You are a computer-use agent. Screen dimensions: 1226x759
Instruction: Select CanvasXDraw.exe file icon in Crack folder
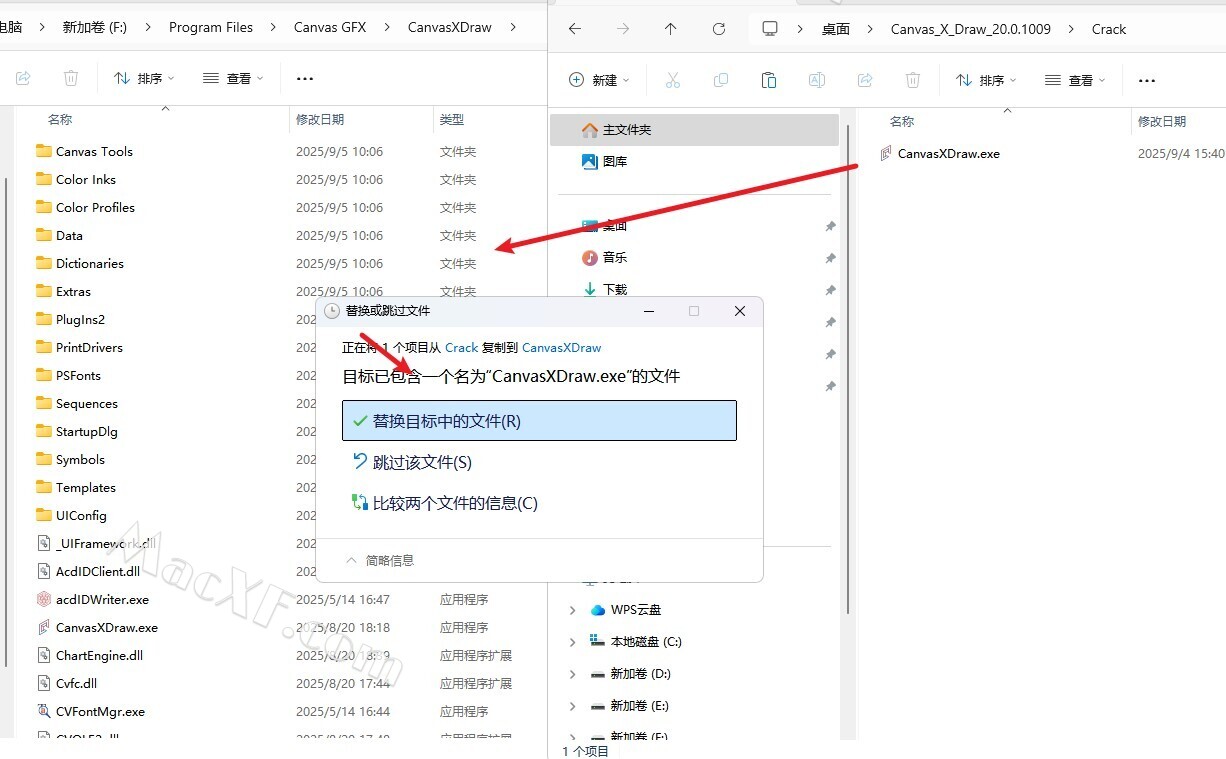coord(885,153)
